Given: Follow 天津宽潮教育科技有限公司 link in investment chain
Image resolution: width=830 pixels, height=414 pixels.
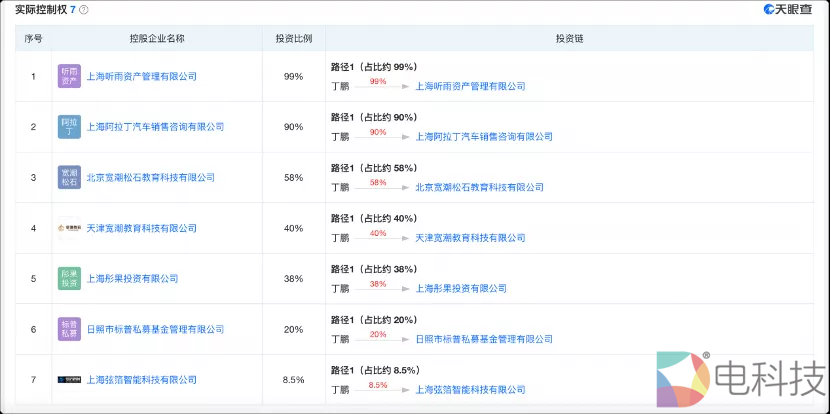Looking at the screenshot, I should [x=471, y=238].
